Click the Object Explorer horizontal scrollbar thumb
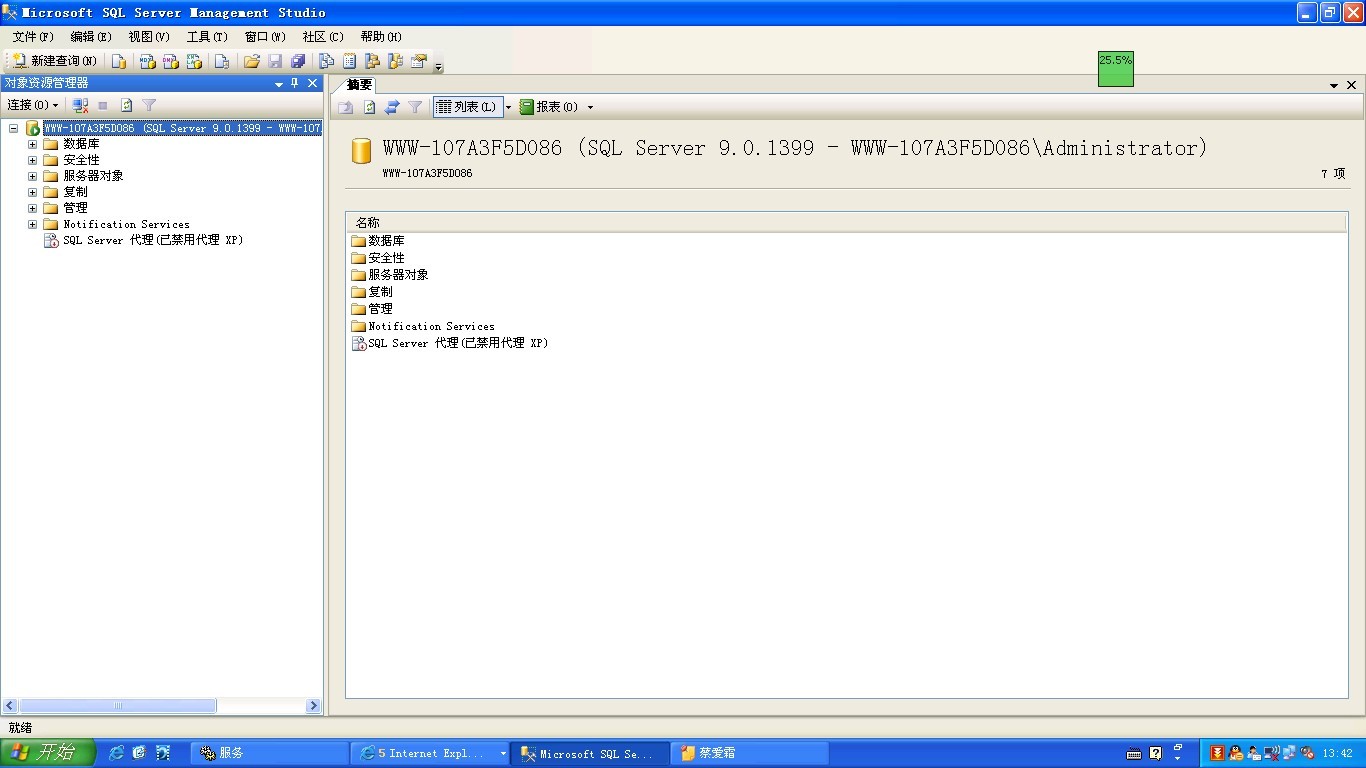1366x768 pixels. (117, 706)
